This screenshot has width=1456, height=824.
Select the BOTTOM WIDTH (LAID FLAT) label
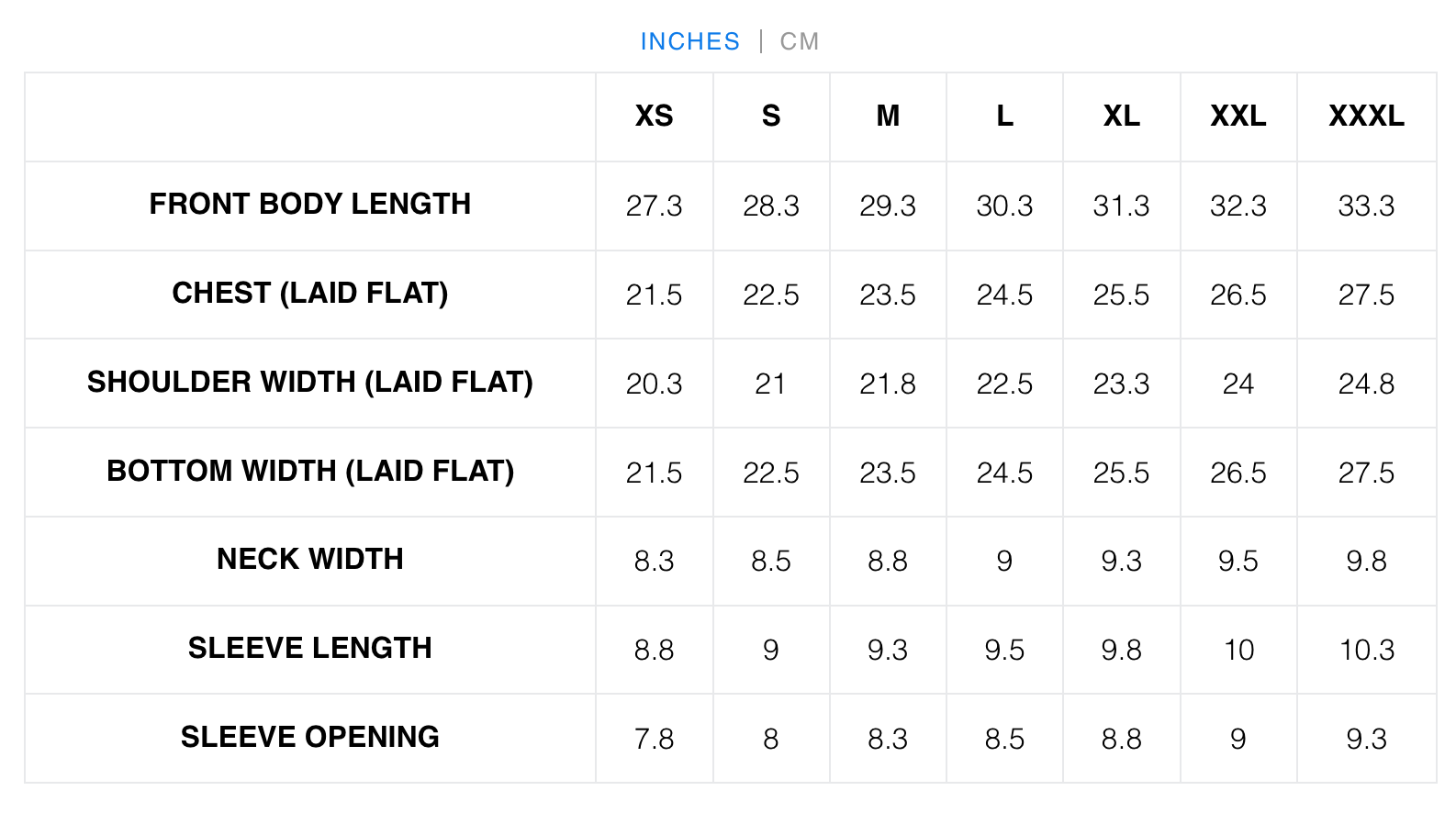(310, 471)
